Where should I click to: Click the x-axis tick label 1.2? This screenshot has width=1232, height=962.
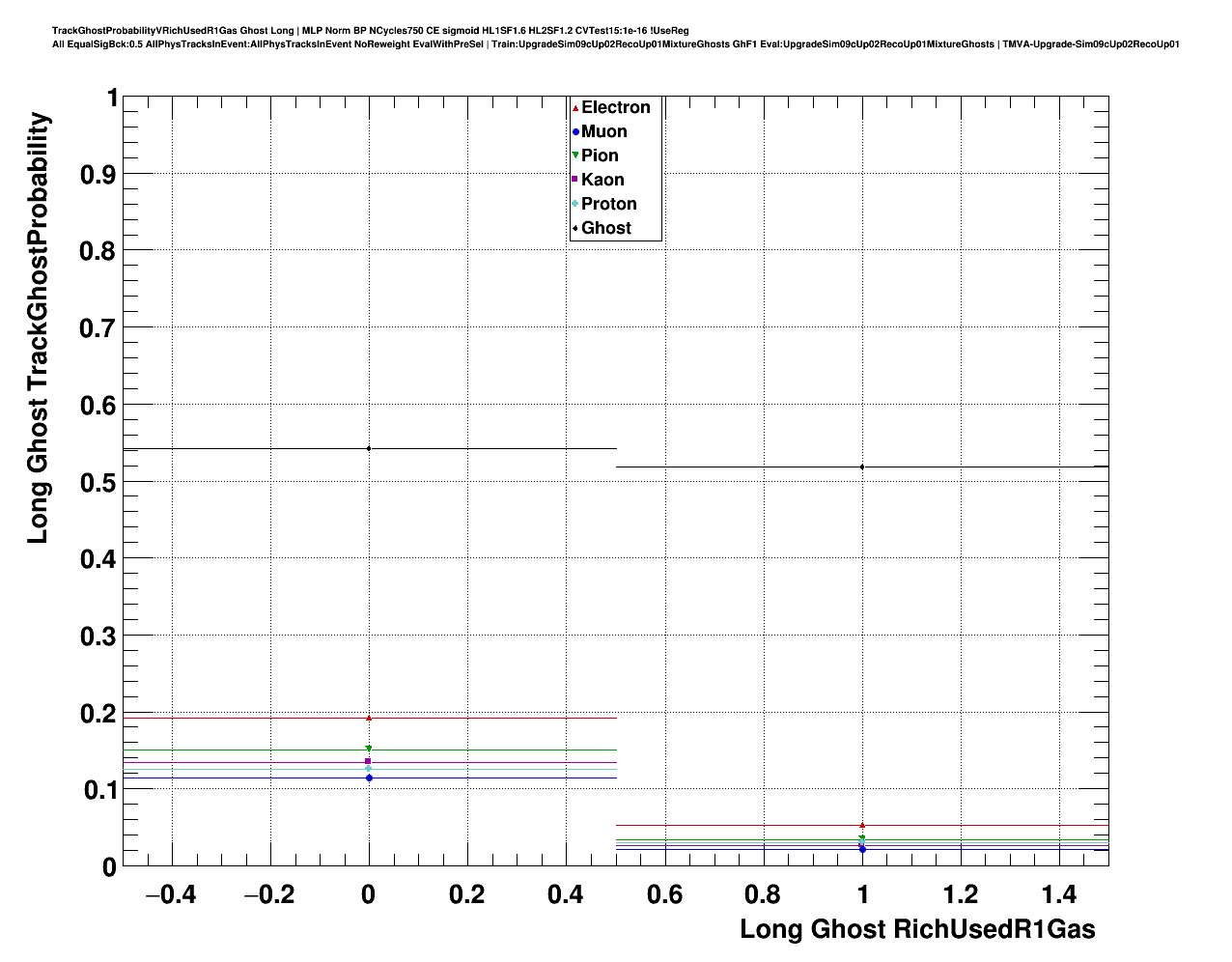[961, 894]
